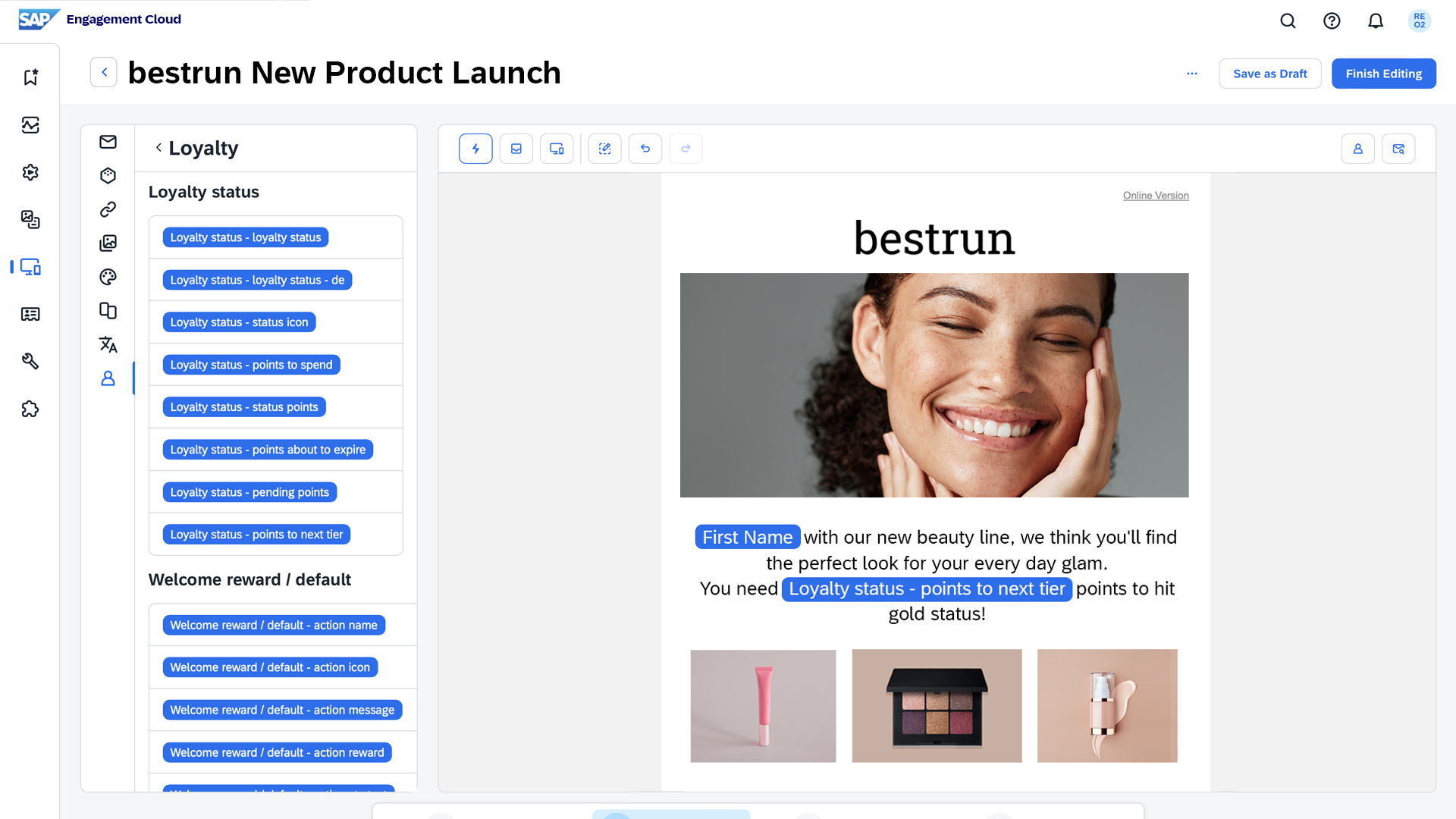Select token 'Loyalty status - points to spend'
1456x819 pixels.
[251, 365]
